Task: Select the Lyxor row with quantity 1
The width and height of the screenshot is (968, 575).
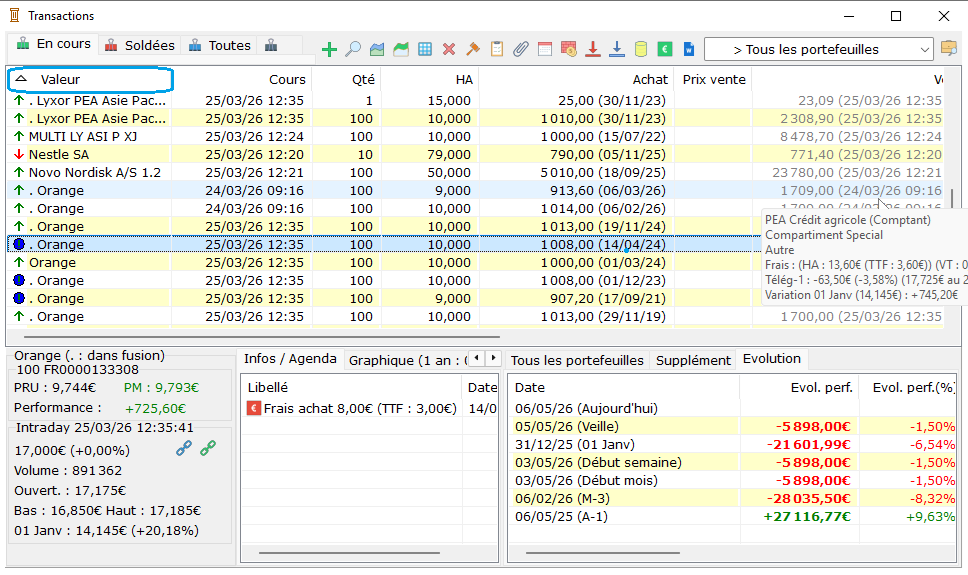Action: [x=475, y=101]
